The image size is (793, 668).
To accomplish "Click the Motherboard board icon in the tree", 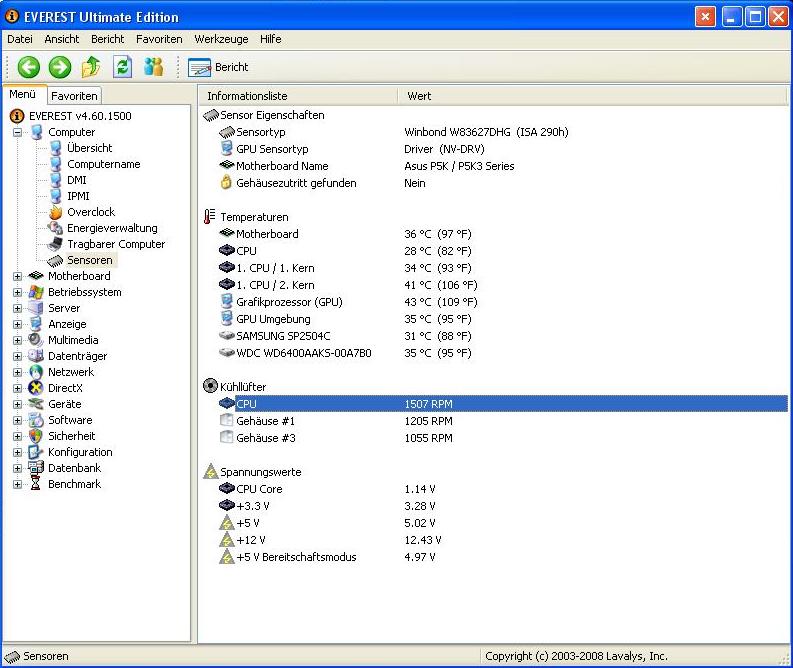I will click(x=36, y=276).
